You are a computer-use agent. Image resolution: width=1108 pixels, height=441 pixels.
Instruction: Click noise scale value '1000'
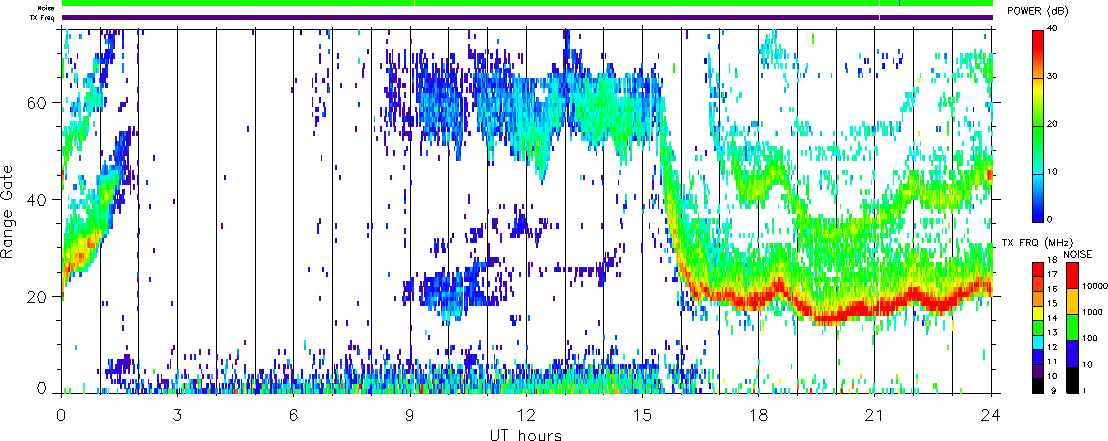click(1090, 310)
